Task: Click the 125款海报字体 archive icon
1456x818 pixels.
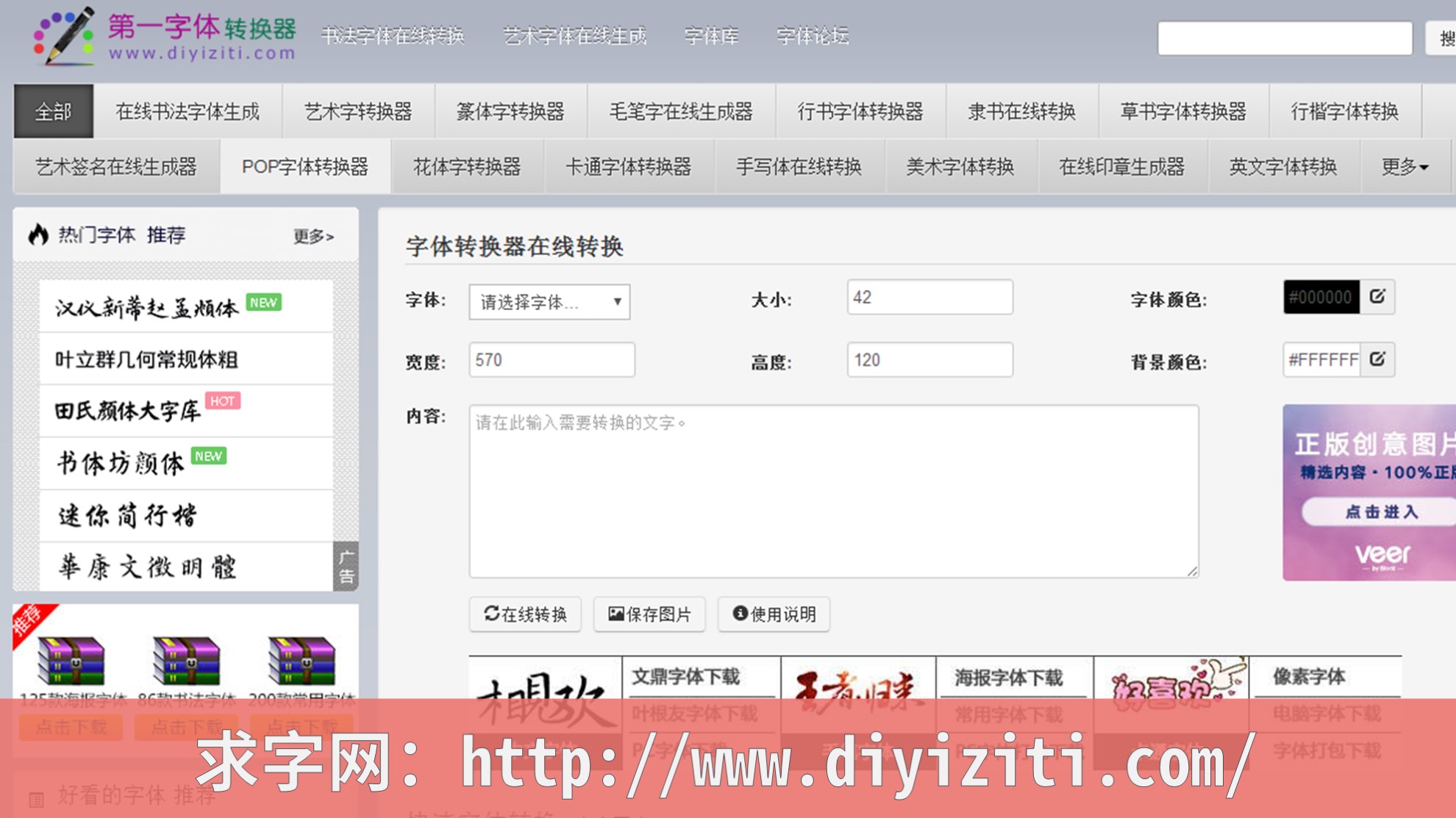Action: (x=71, y=661)
